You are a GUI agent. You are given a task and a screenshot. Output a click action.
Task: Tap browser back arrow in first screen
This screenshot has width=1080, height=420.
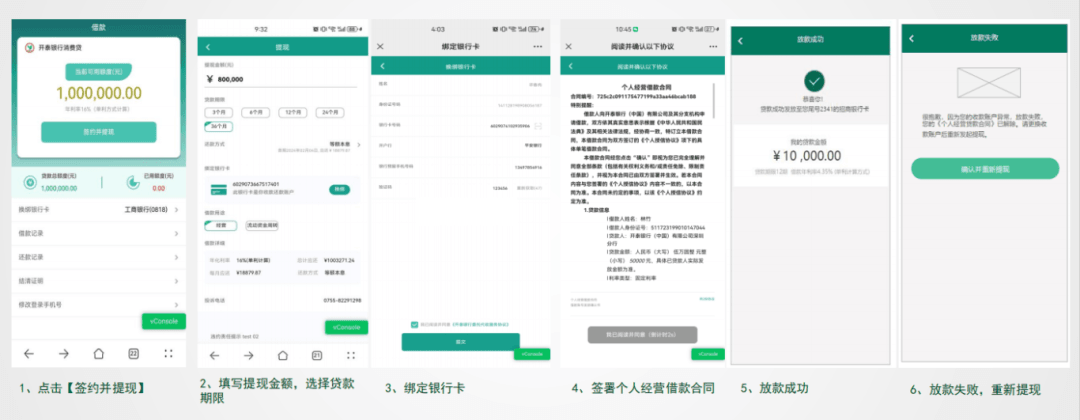28,354
